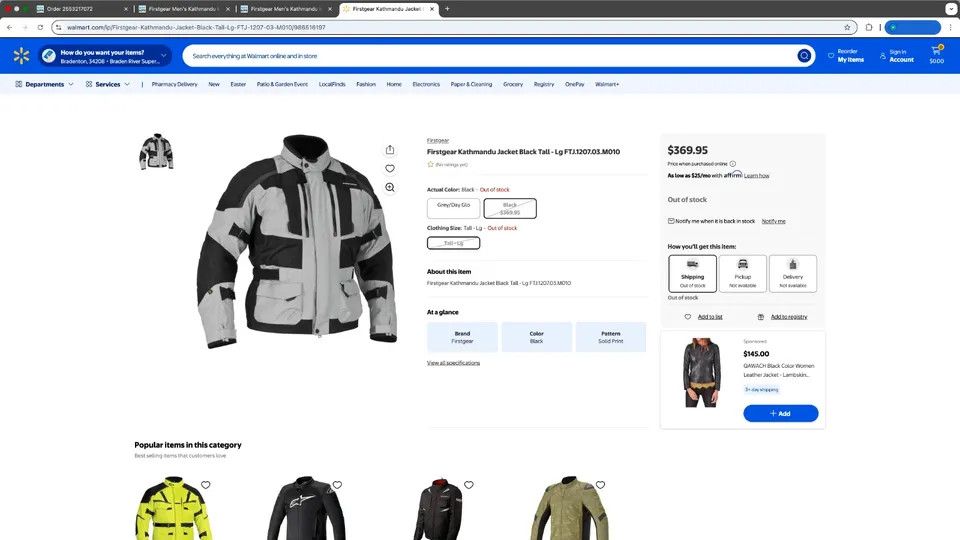Open the browser extensions puzzle icon
960x540 pixels.
(869, 28)
